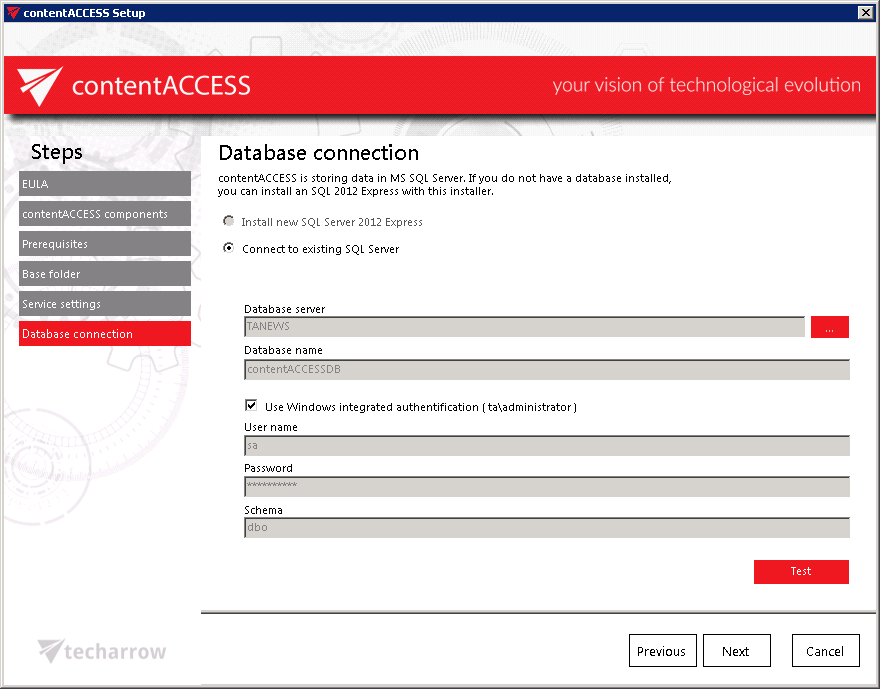Click the title bar application icon
880x689 pixels.
(13, 12)
